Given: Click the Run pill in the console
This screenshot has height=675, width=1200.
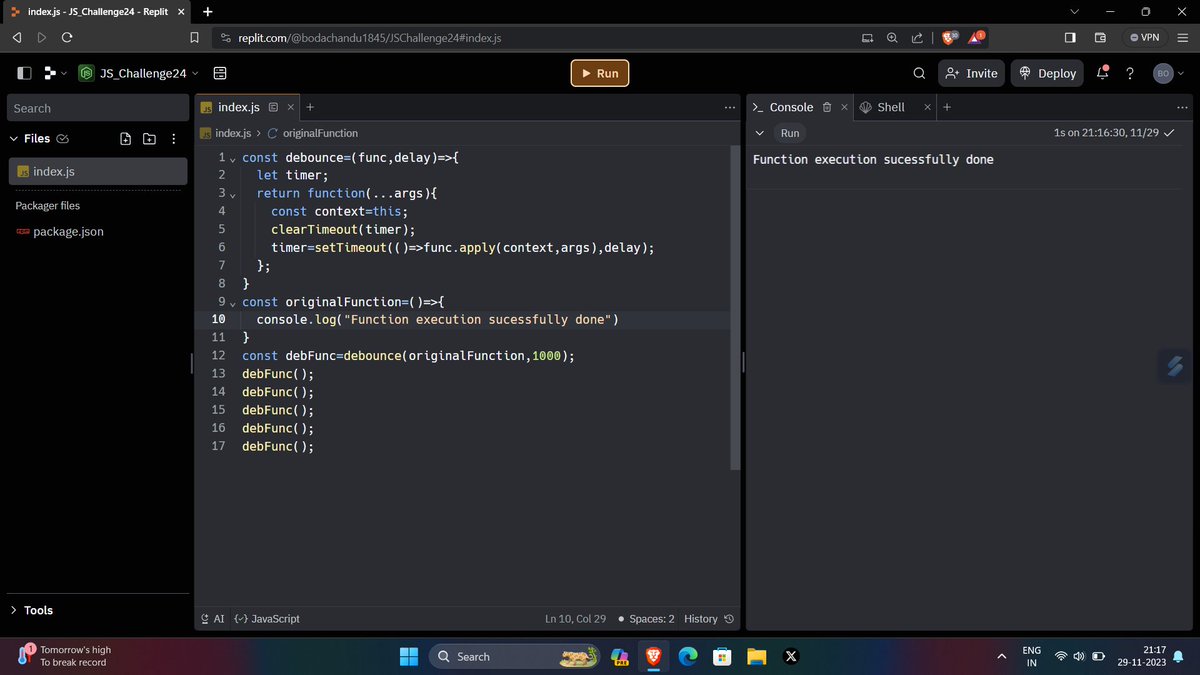Looking at the screenshot, I should coord(790,133).
